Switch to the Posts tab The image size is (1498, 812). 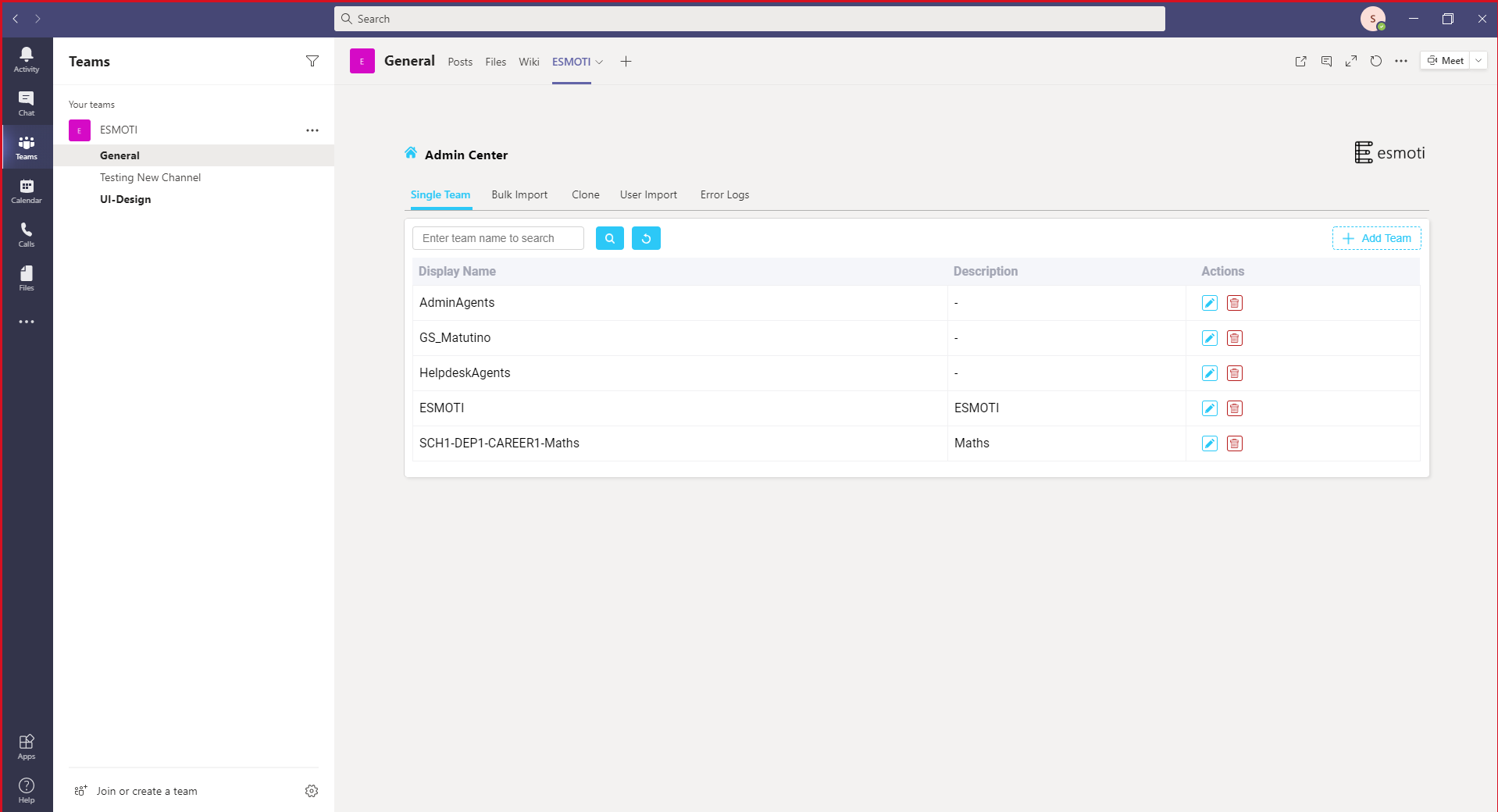coord(460,62)
